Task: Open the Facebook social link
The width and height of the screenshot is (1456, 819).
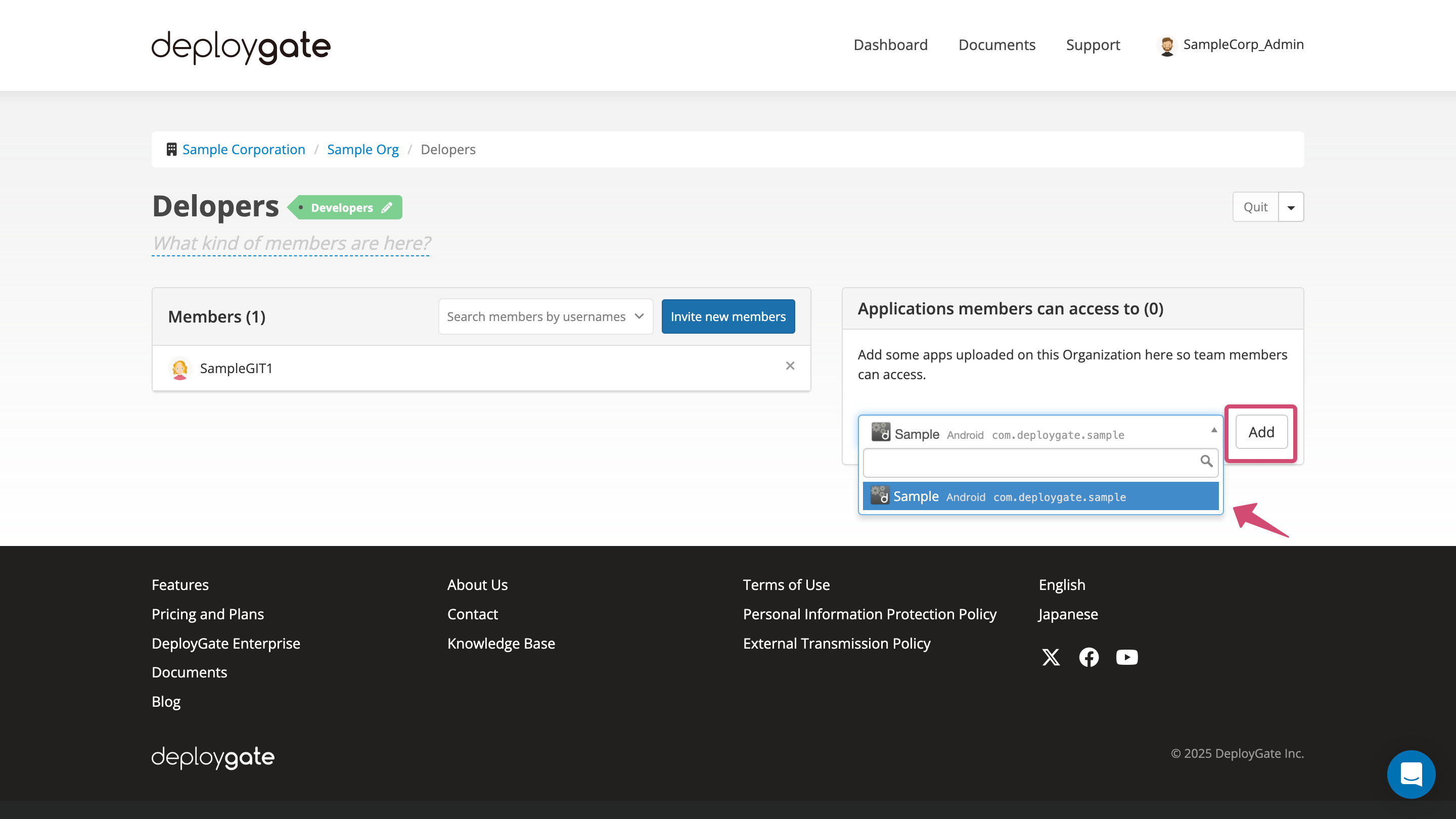Action: click(1088, 657)
